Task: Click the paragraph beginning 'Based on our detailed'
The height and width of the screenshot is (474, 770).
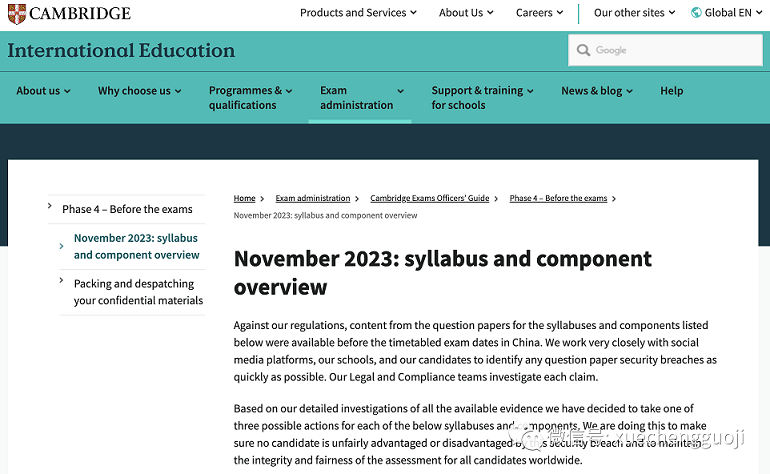Action: point(470,434)
